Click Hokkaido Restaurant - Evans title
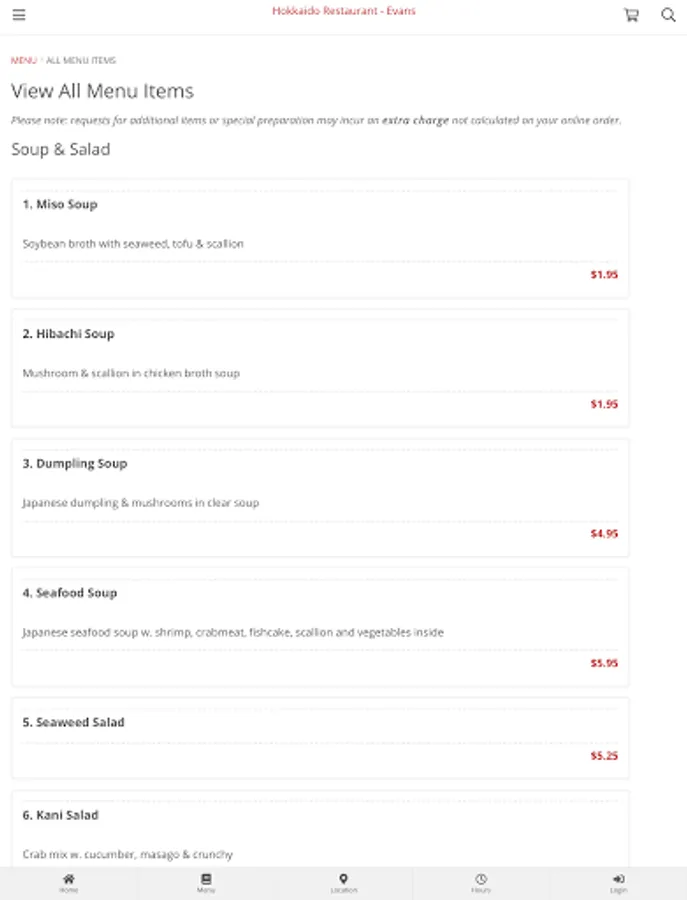Image resolution: width=687 pixels, height=900 pixels. coord(343,11)
